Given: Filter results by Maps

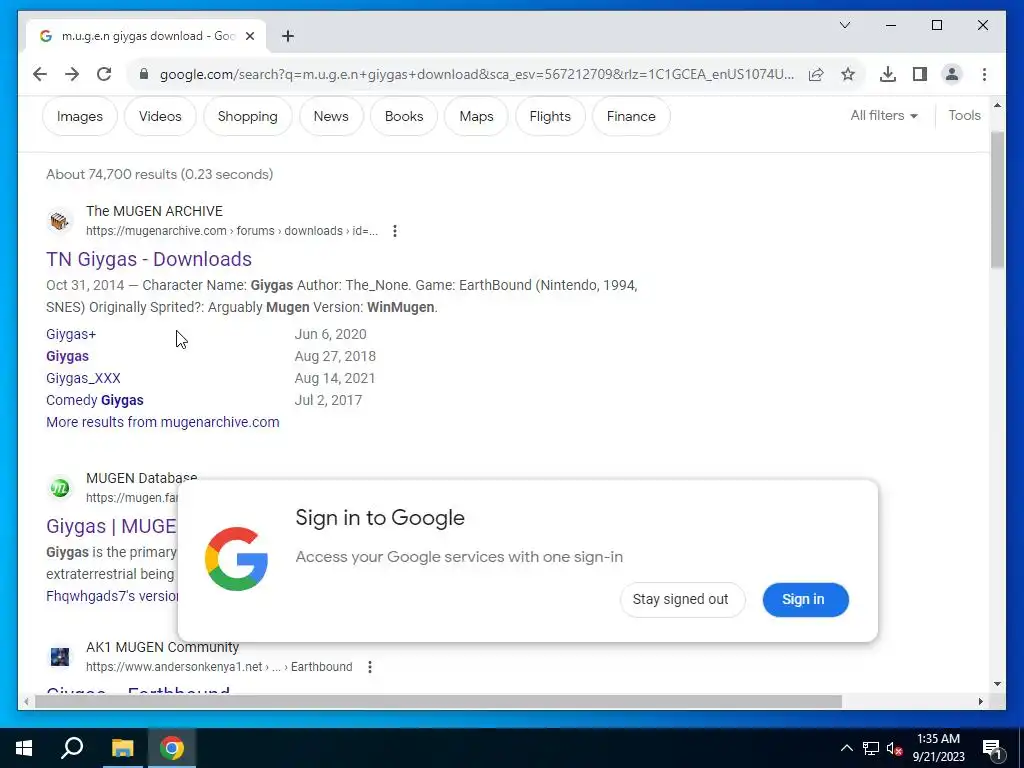Looking at the screenshot, I should click(476, 116).
